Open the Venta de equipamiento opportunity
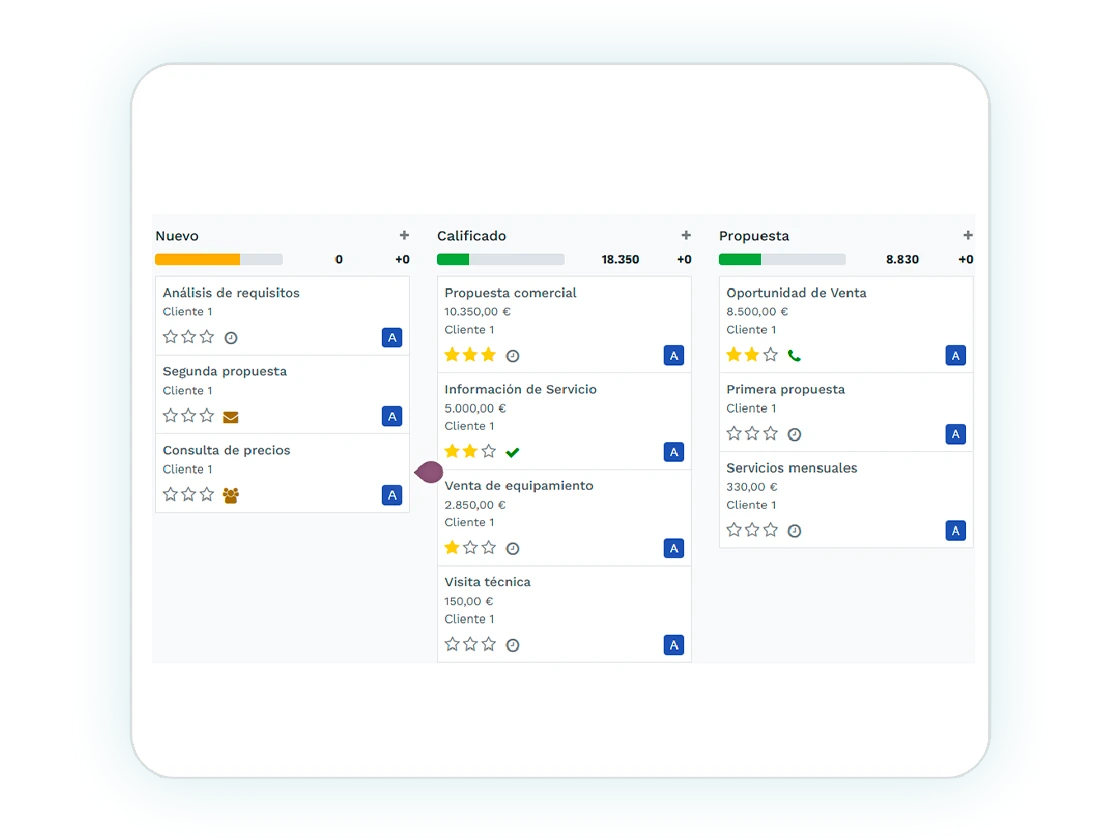Viewport: 1120px width, 840px height. tap(519, 486)
